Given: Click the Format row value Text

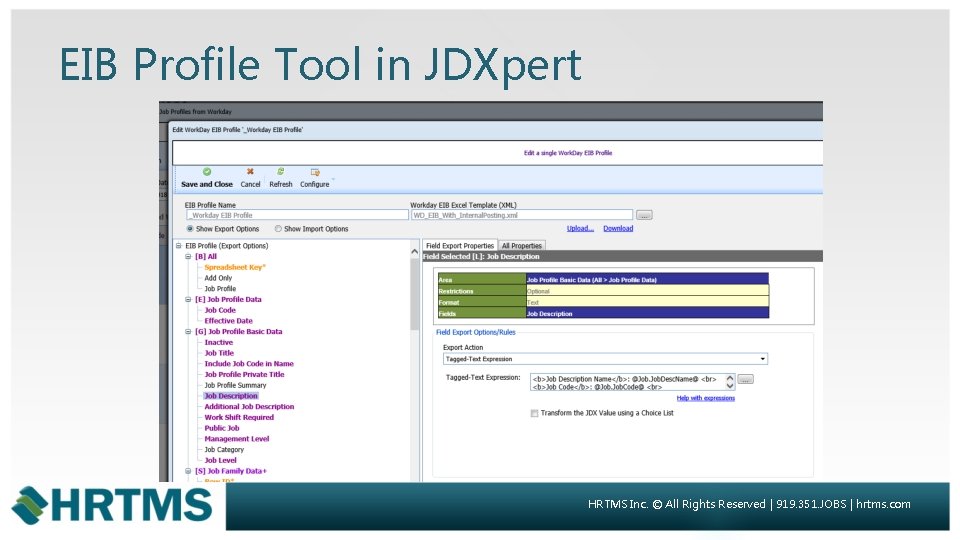Looking at the screenshot, I should pyautogui.click(x=647, y=302).
